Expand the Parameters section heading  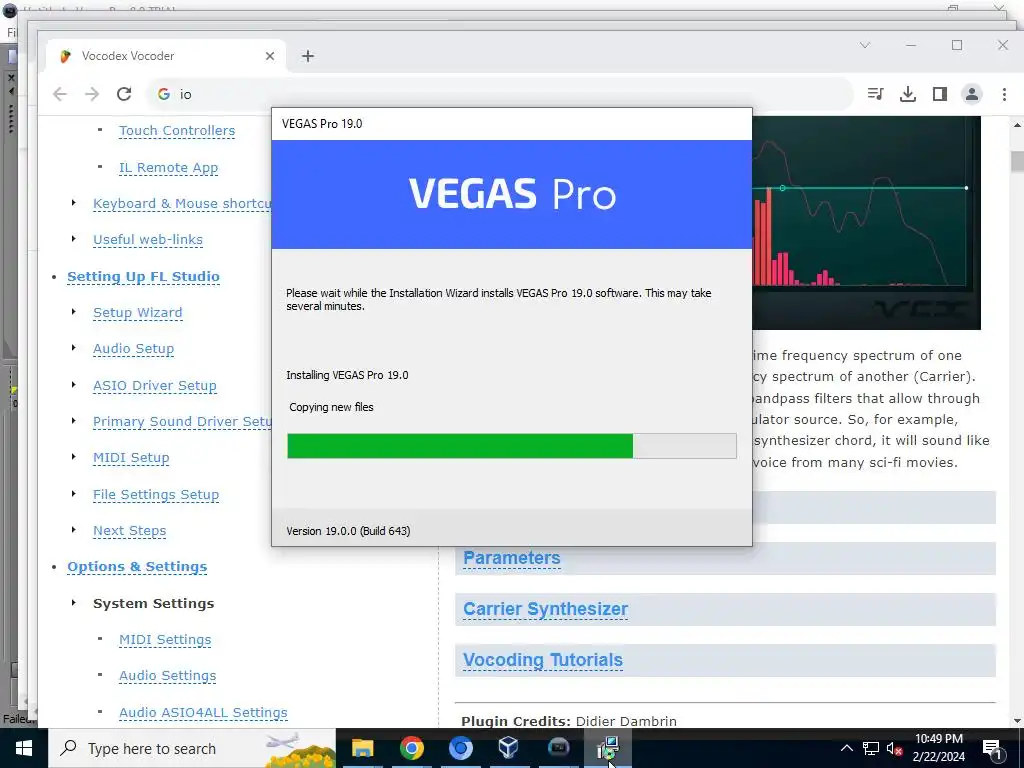511,558
